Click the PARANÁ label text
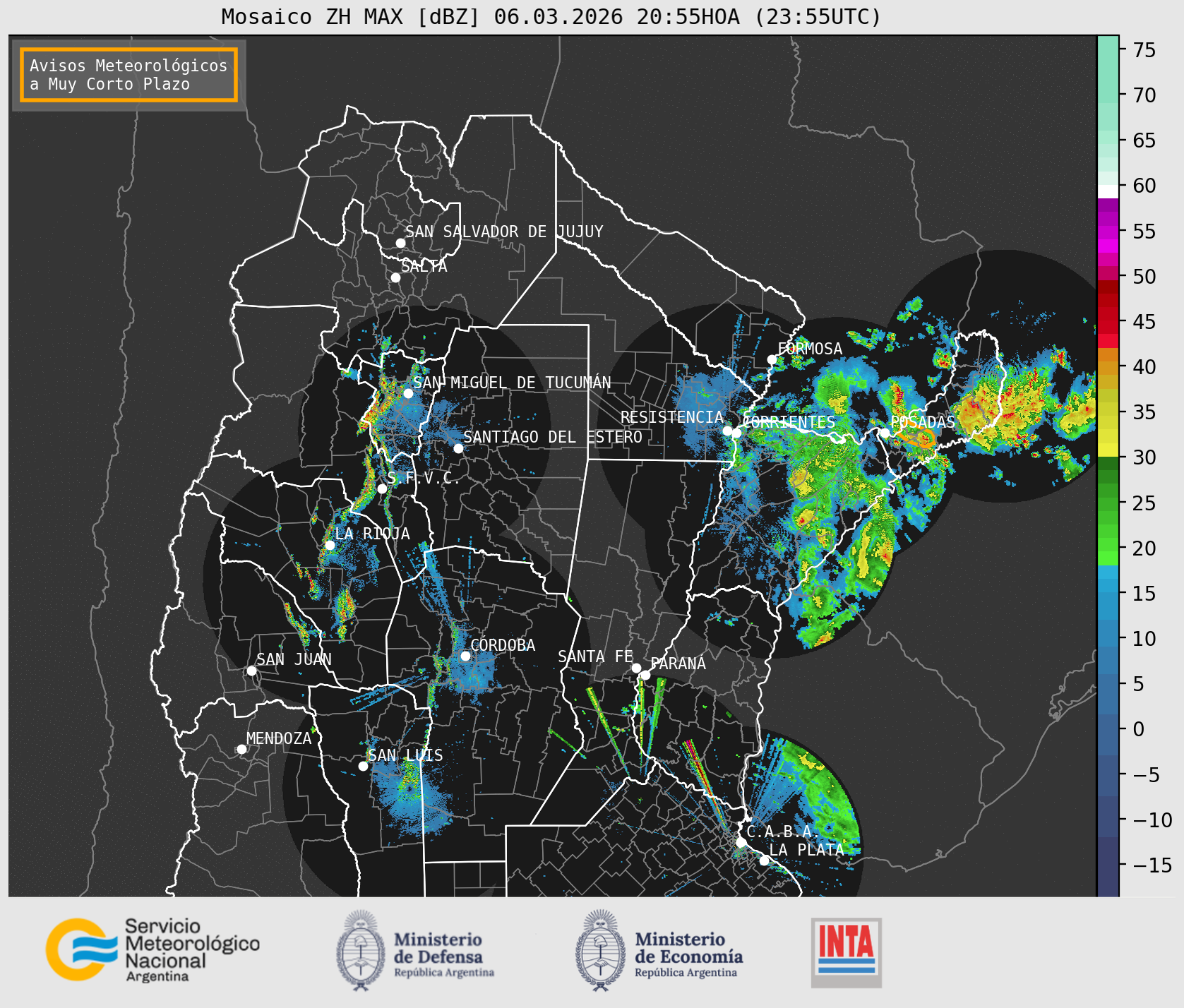 click(678, 664)
